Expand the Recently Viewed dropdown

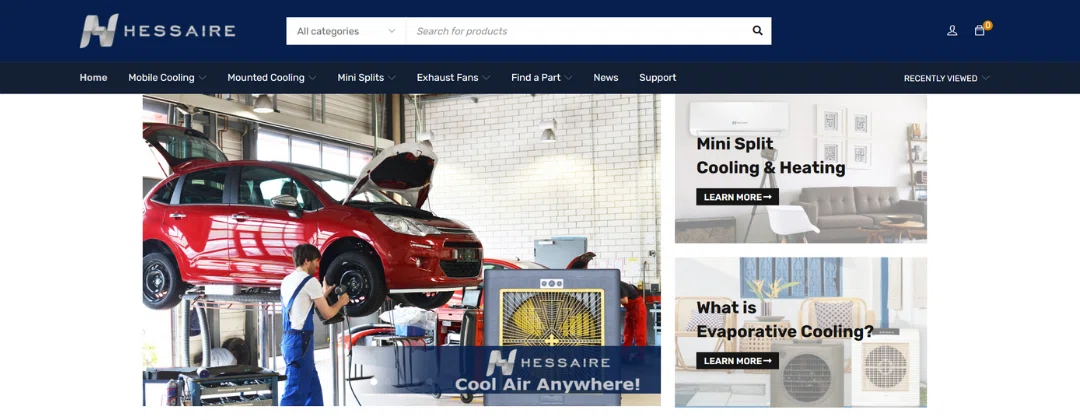coord(946,78)
